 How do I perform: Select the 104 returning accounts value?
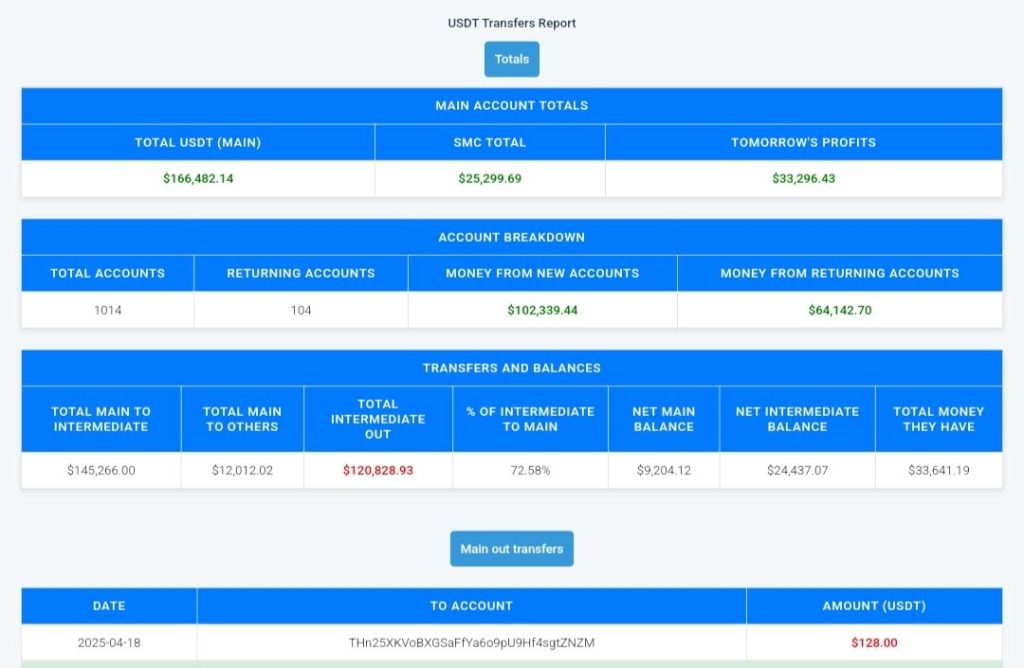299,310
